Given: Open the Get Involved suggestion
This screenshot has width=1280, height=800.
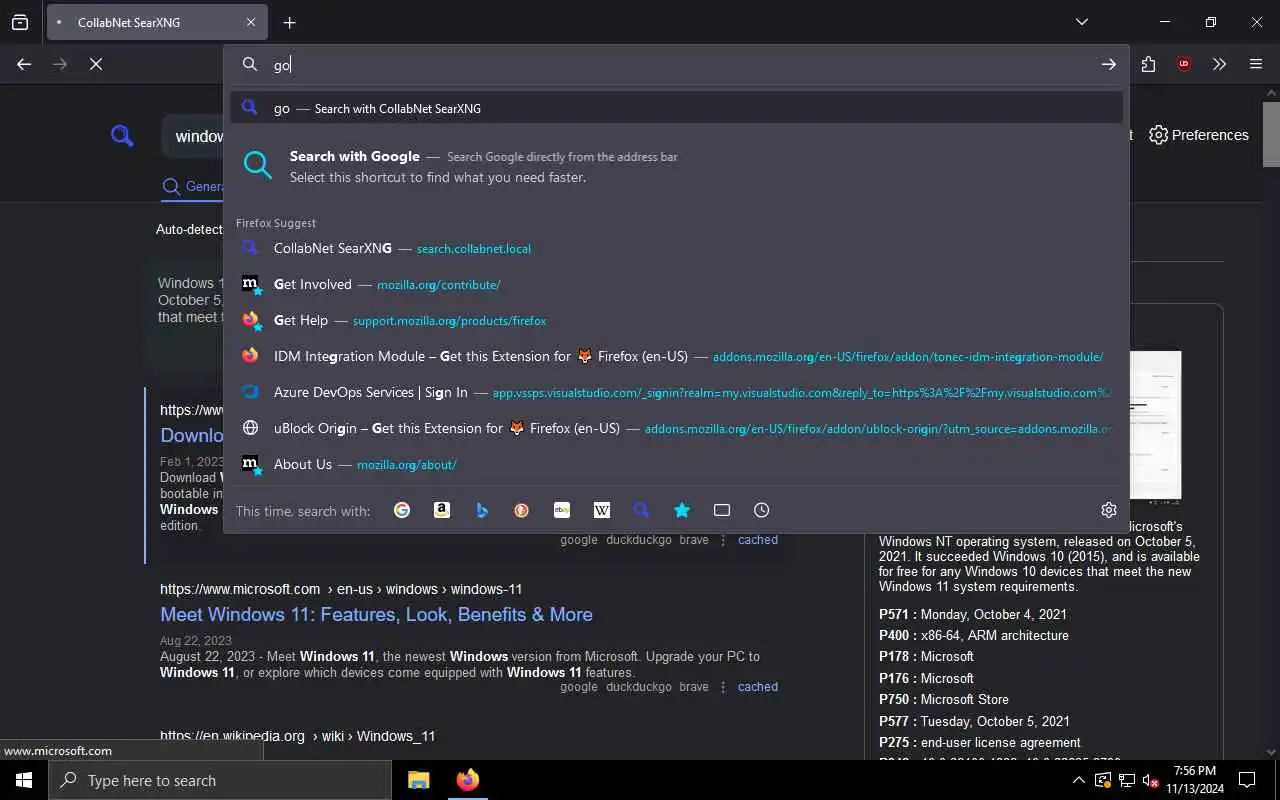Looking at the screenshot, I should coord(677,284).
